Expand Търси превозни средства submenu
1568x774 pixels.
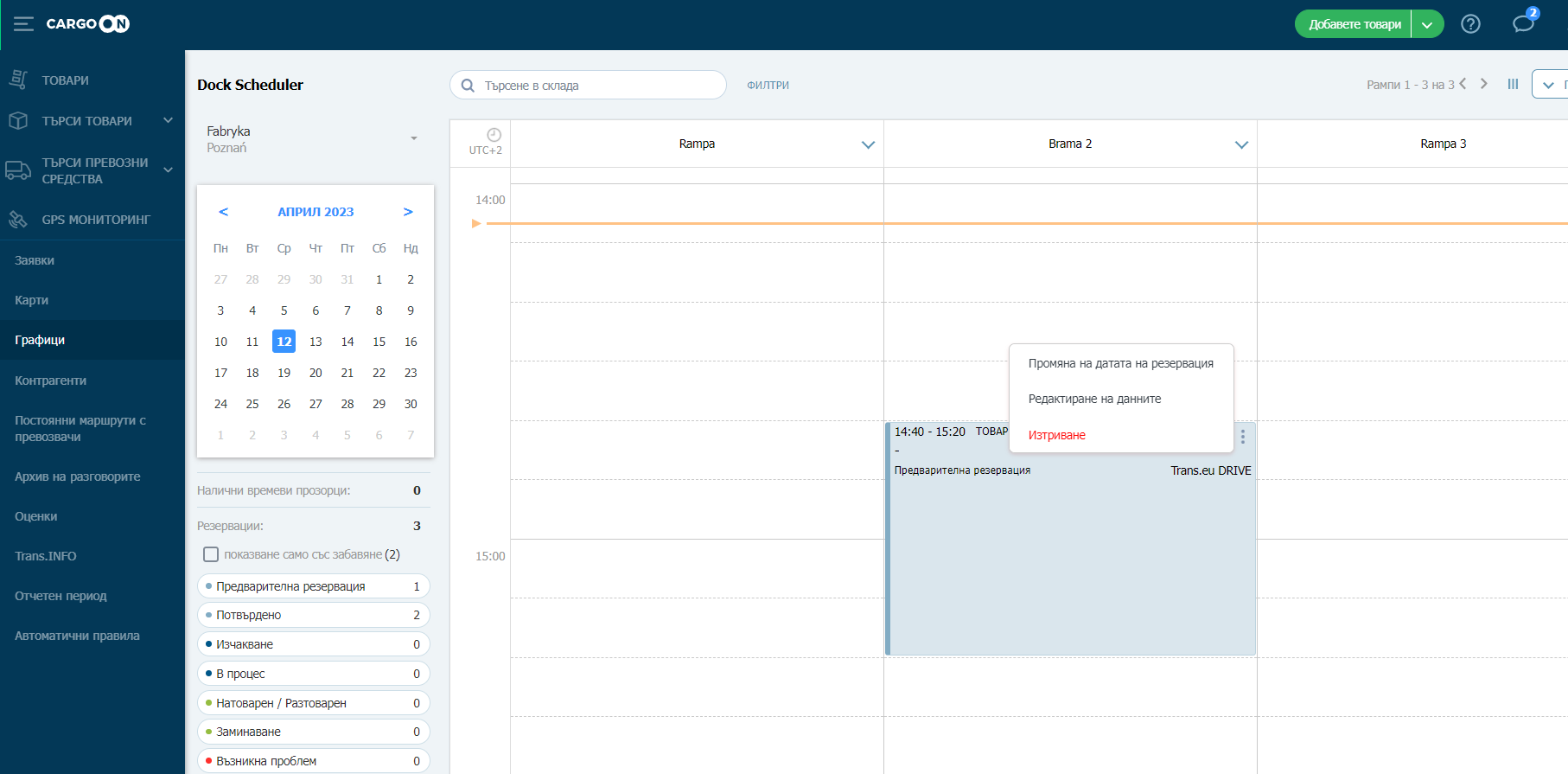pos(168,170)
